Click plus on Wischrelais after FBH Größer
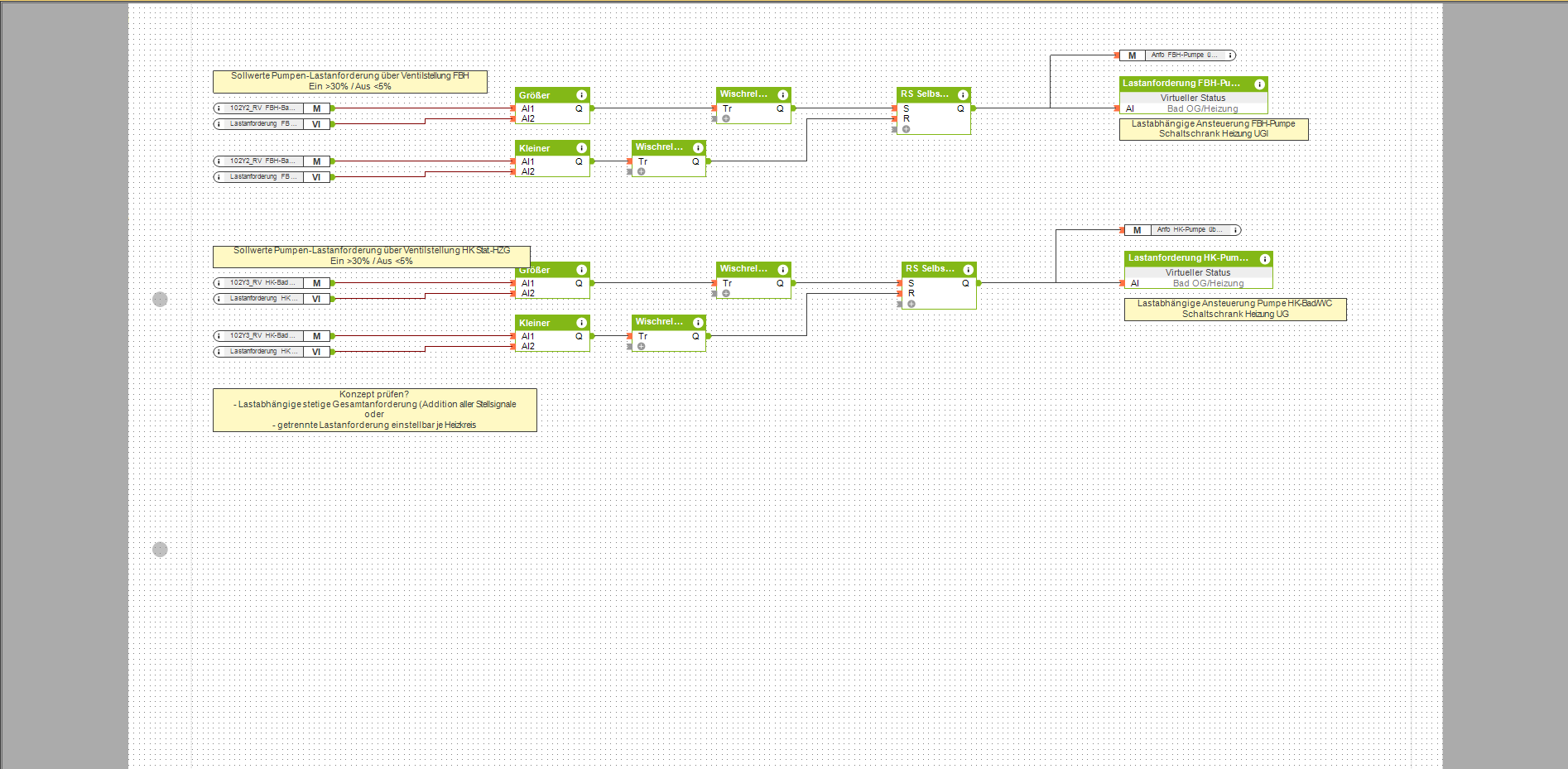Viewport: 1568px width, 769px height. coord(726,118)
